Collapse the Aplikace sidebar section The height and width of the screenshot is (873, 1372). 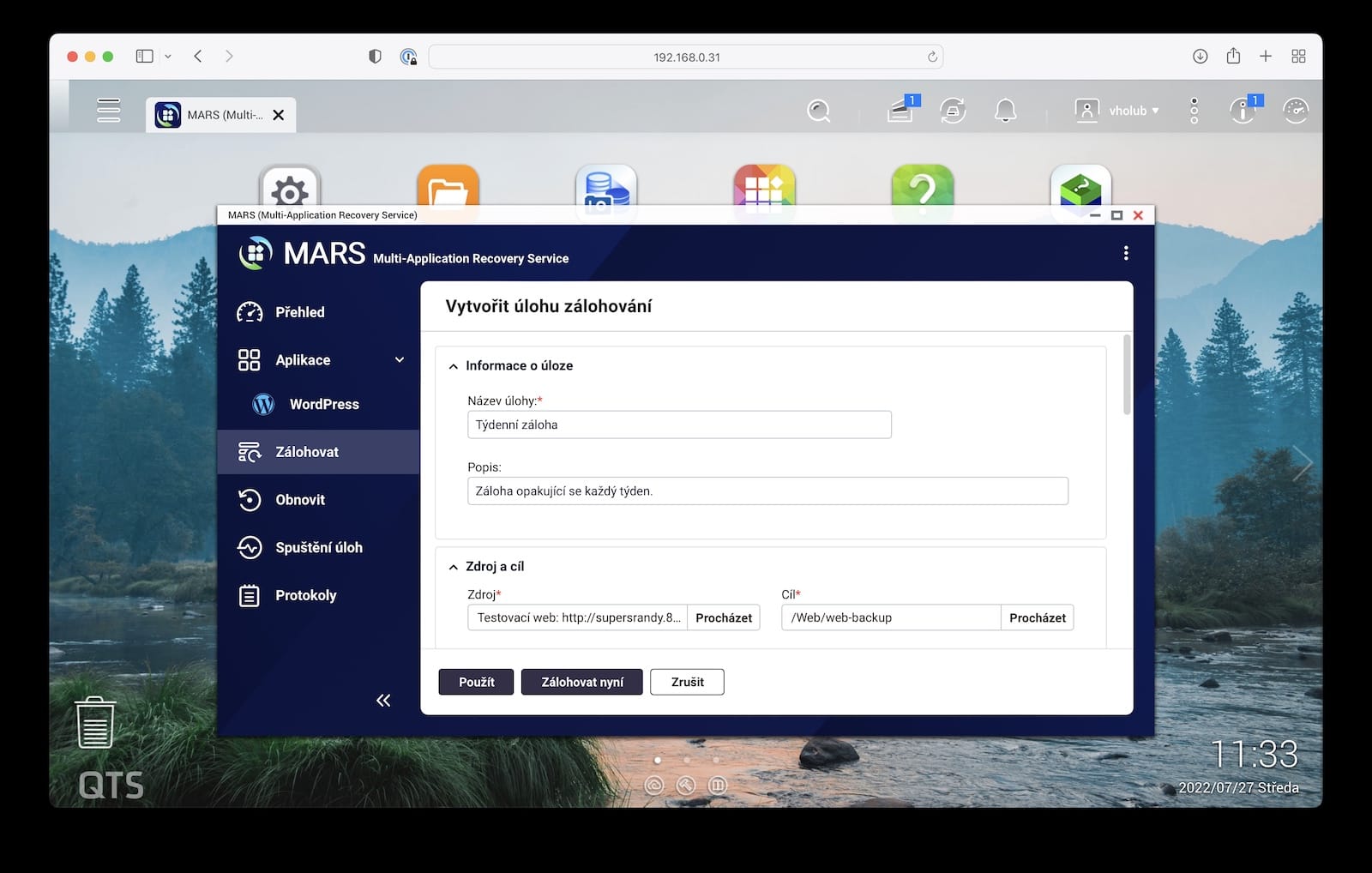tap(399, 360)
